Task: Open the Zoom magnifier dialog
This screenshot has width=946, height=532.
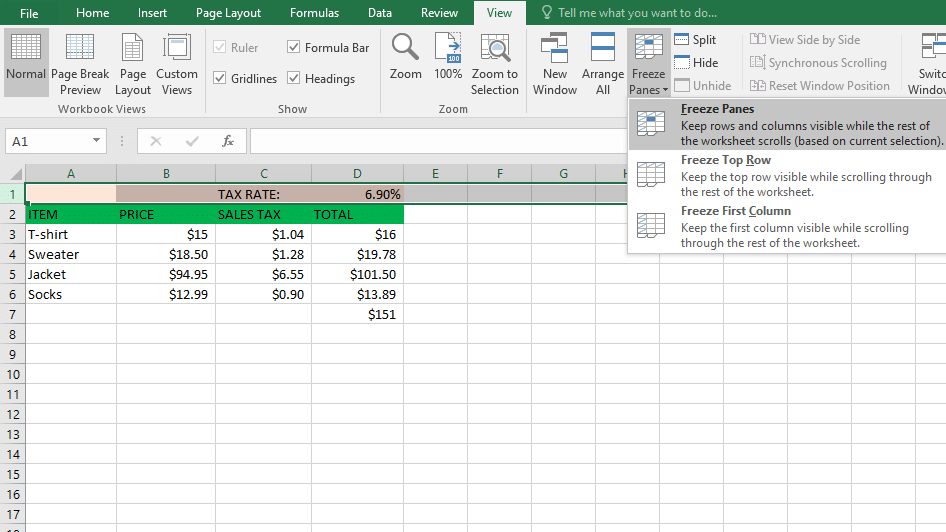Action: point(405,58)
